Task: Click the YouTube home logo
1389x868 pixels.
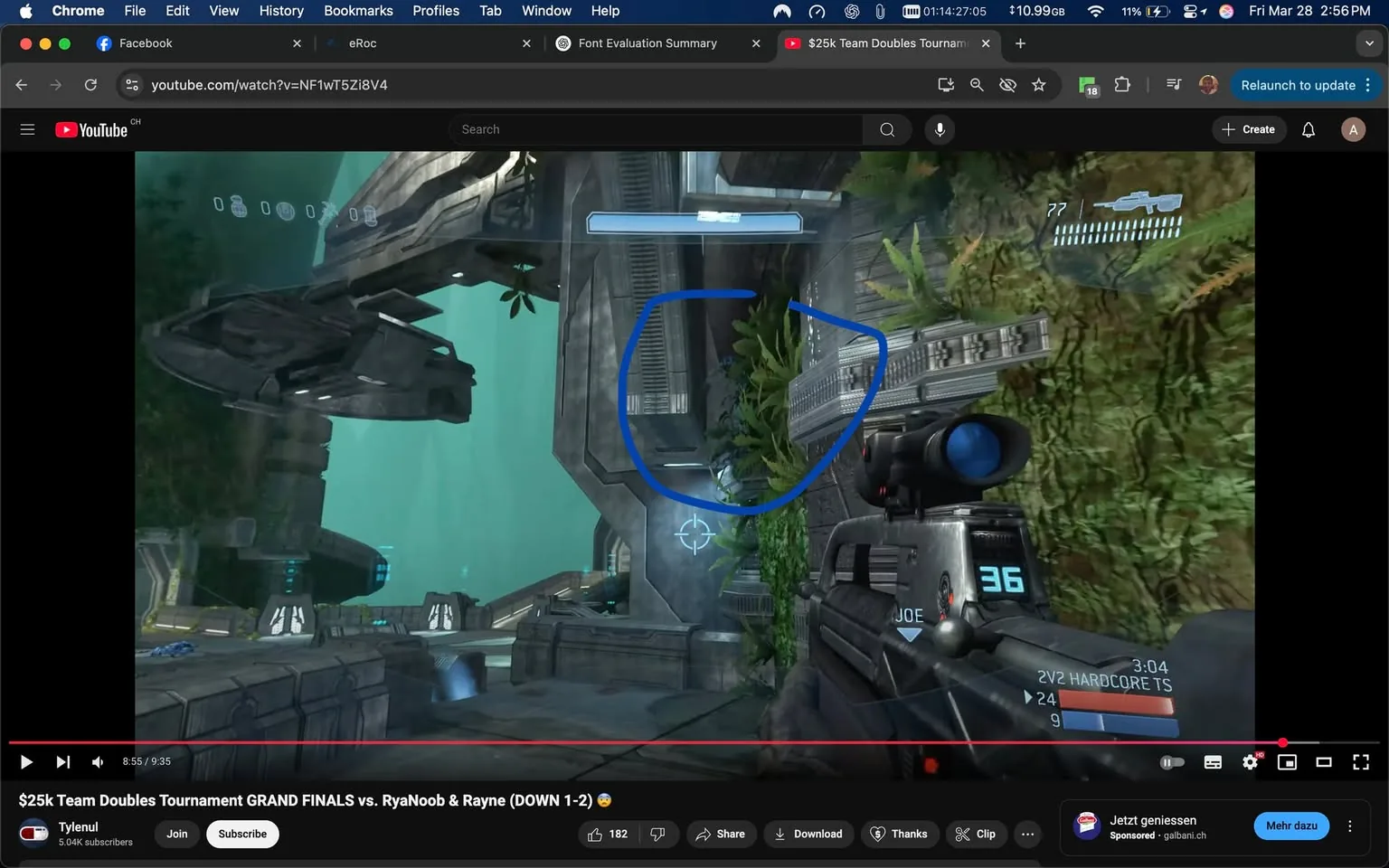Action: point(92,128)
